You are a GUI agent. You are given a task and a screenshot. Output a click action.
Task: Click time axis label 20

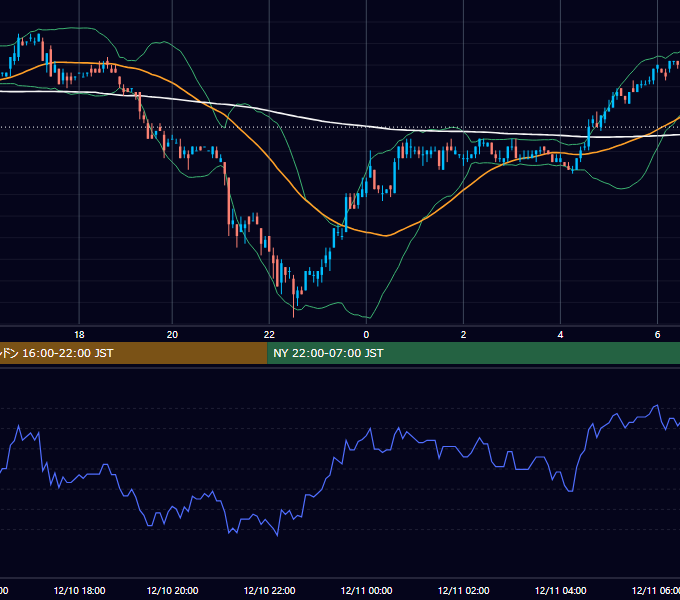click(x=172, y=335)
